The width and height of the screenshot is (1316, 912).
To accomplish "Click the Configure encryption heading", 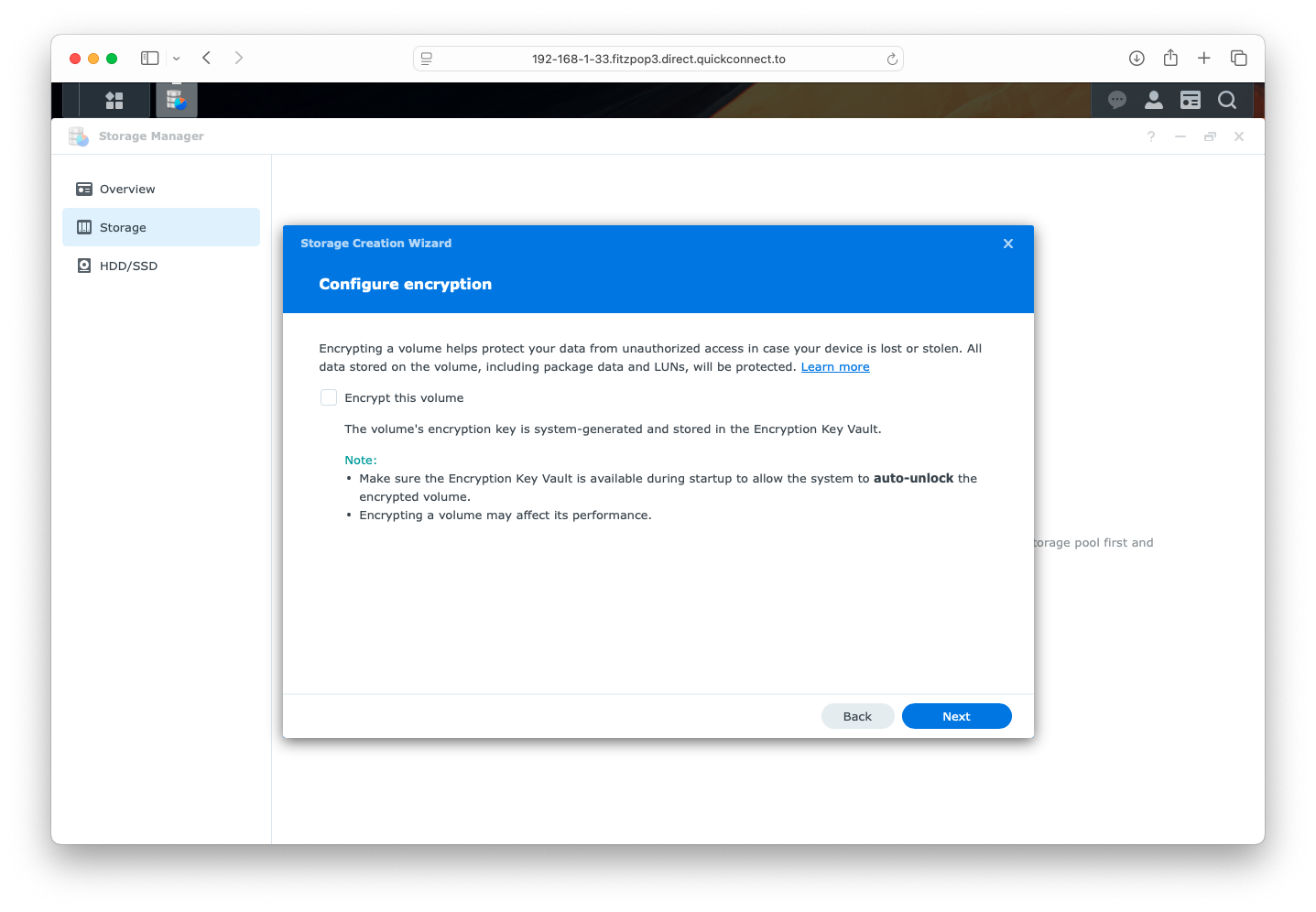I will click(x=406, y=284).
